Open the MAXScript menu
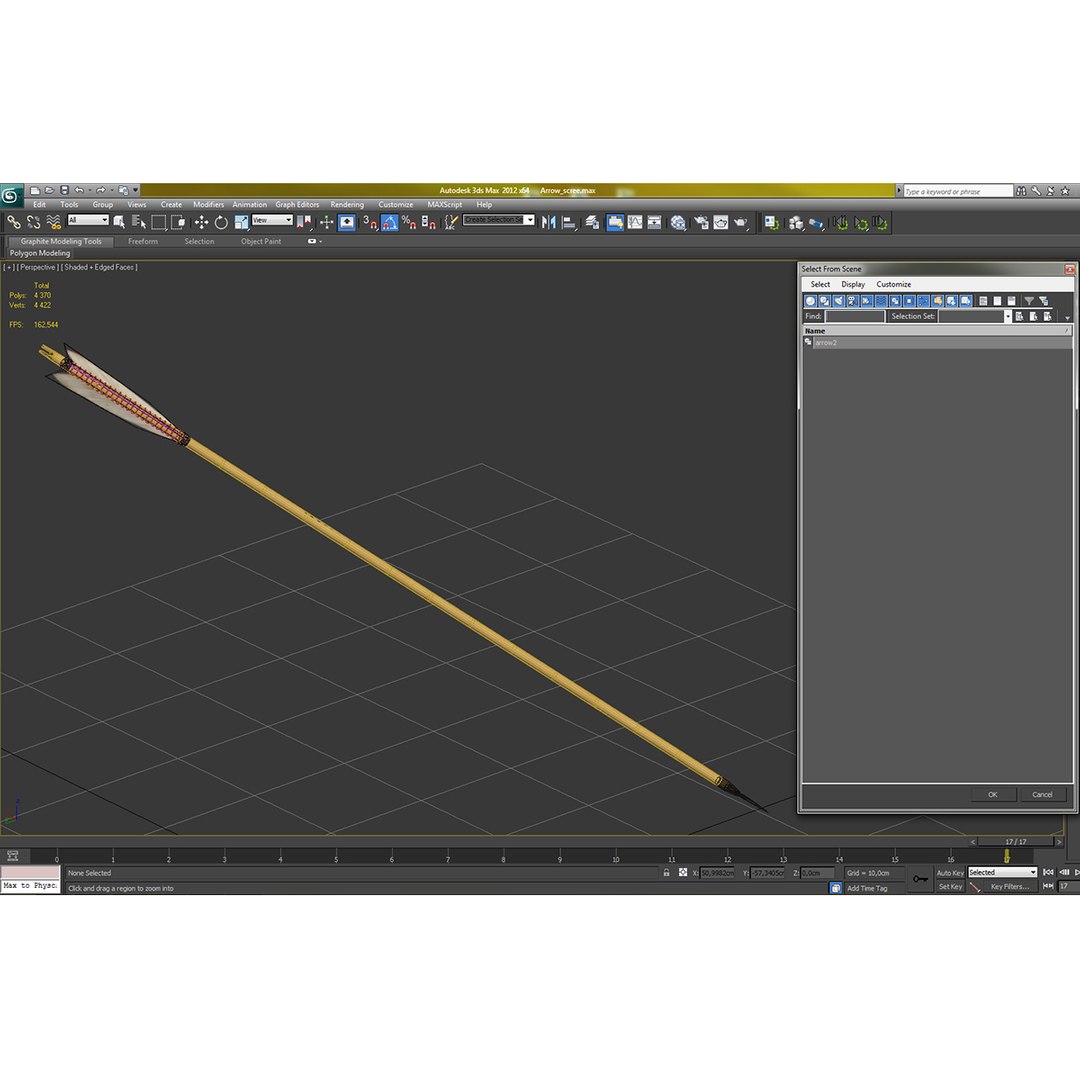1080x1080 pixels. [x=444, y=205]
